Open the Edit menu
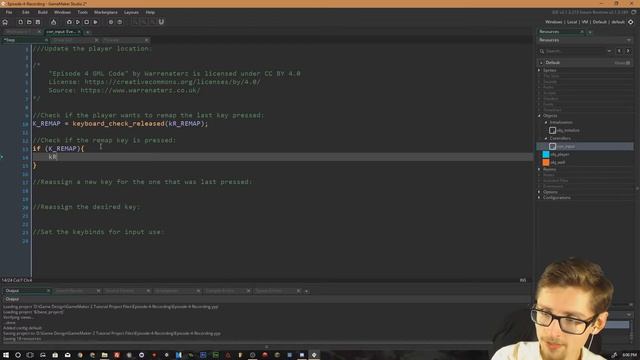Image resolution: width=640 pixels, height=360 pixels. click(26, 12)
